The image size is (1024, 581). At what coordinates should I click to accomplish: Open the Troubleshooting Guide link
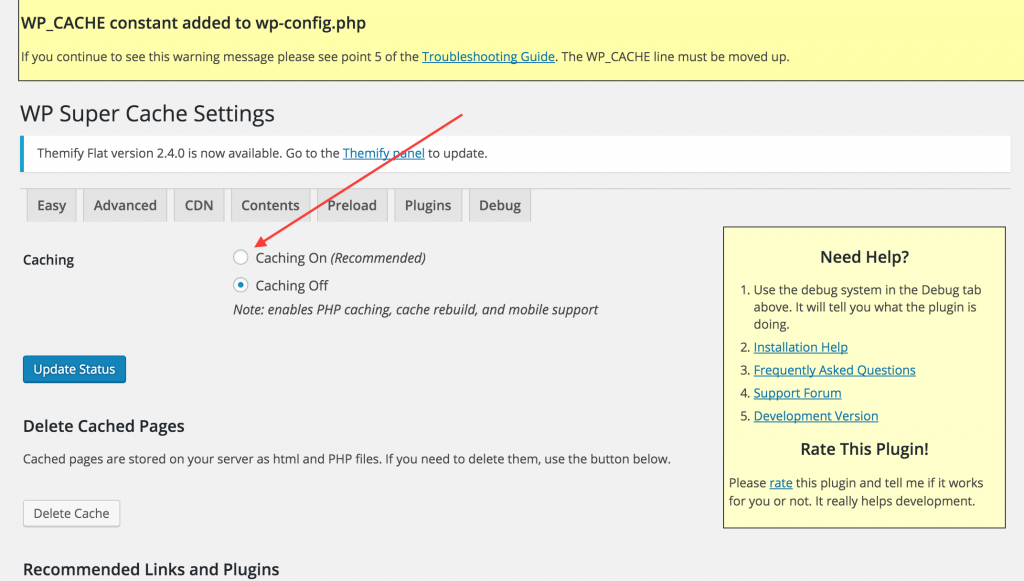tap(488, 57)
